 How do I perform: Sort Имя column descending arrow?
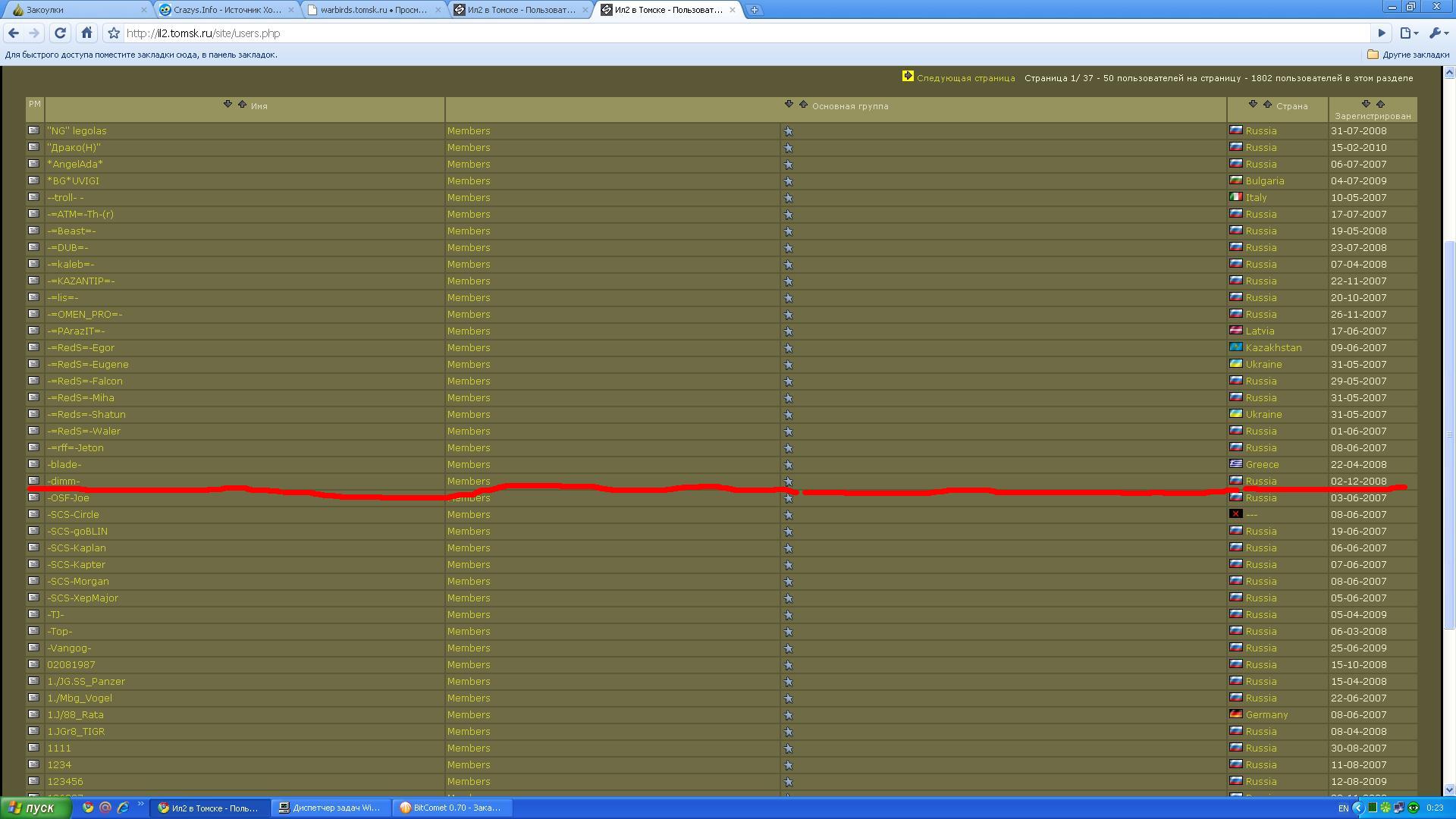227,104
